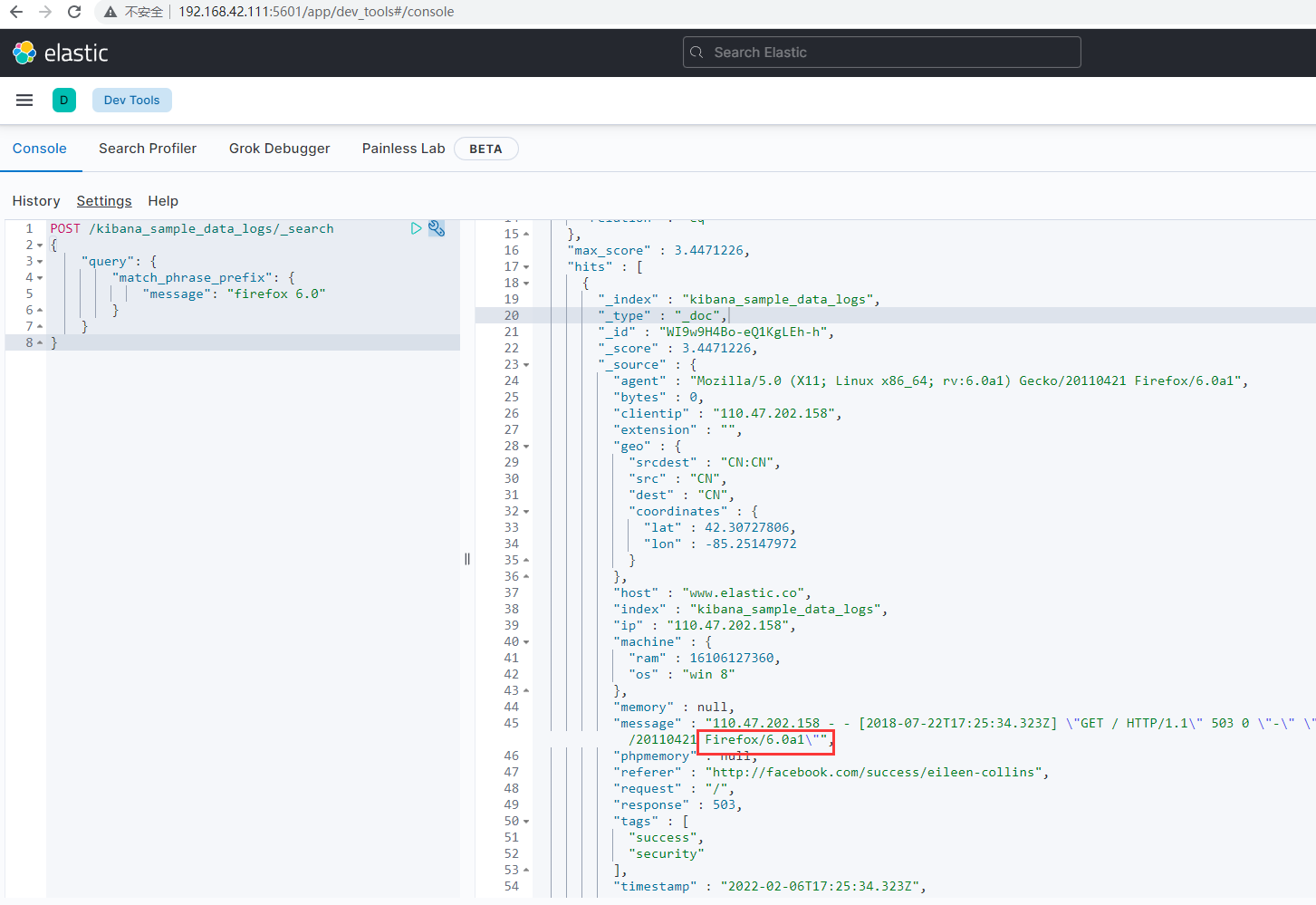The image size is (1316, 905).
Task: Click the referer facebook.com URL value
Action: [x=873, y=773]
